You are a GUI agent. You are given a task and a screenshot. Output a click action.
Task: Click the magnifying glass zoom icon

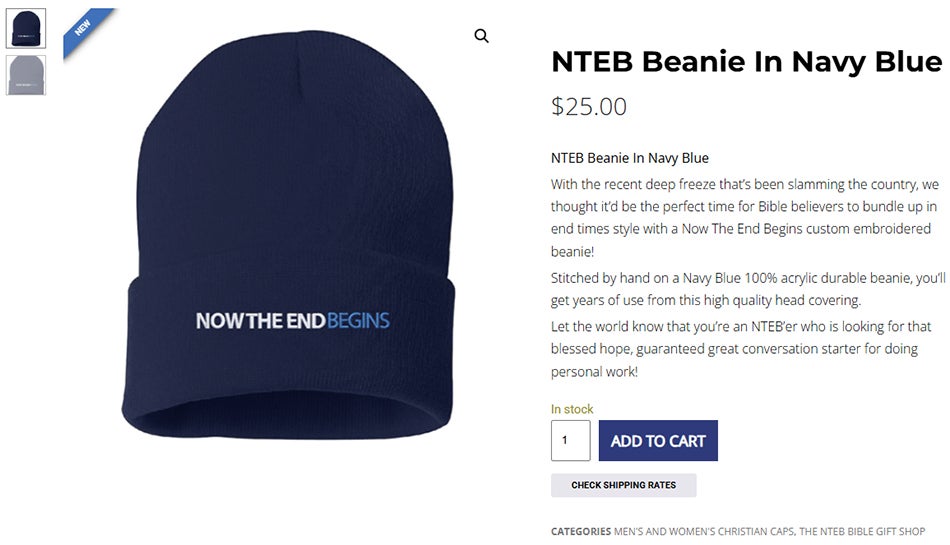[x=481, y=36]
